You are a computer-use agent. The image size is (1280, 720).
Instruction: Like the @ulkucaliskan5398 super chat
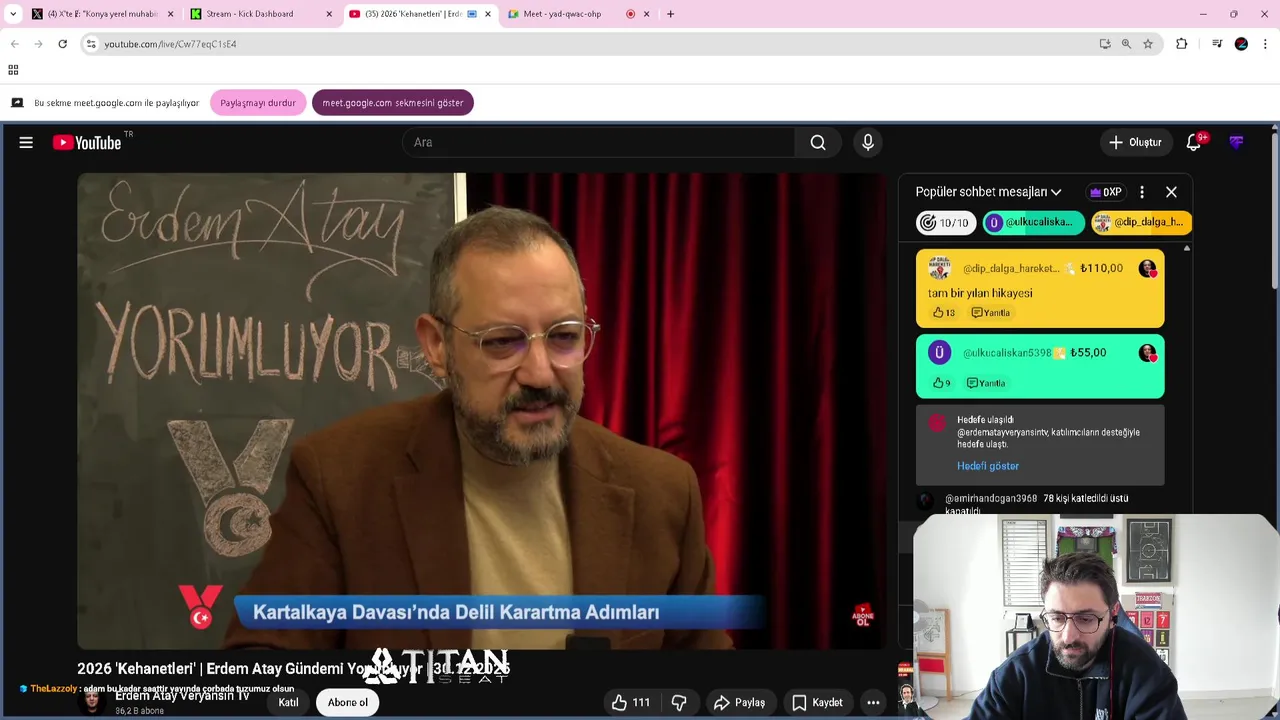941,383
